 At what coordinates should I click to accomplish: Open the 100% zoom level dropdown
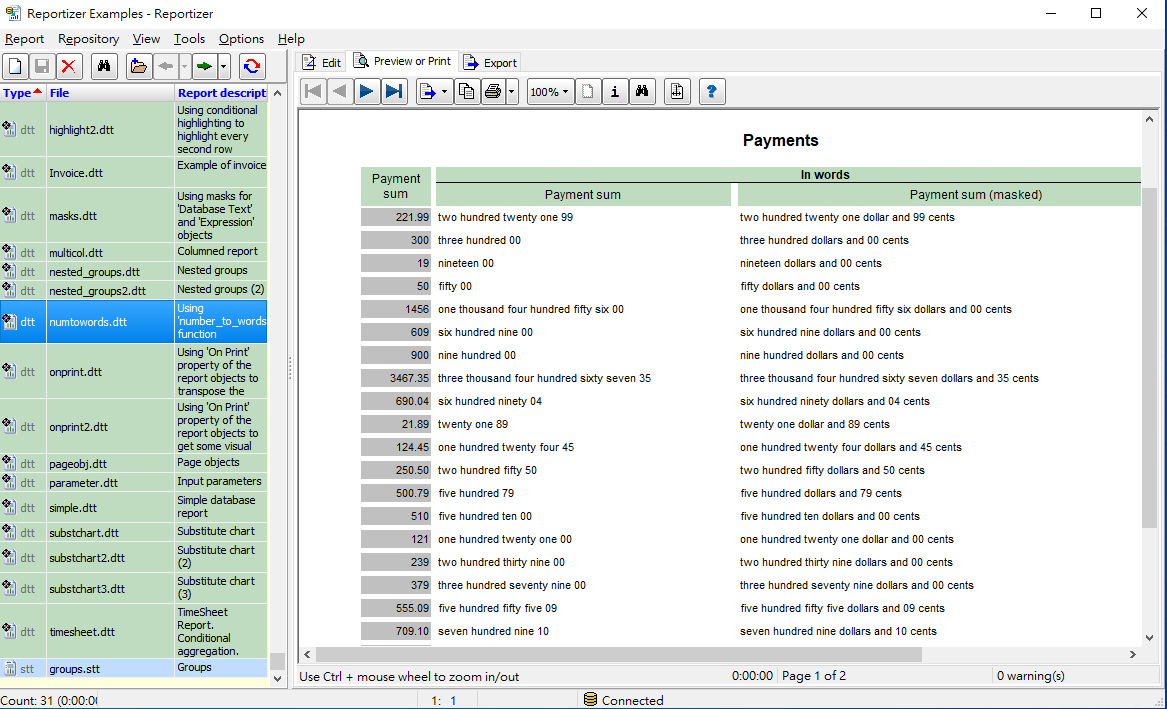click(549, 92)
